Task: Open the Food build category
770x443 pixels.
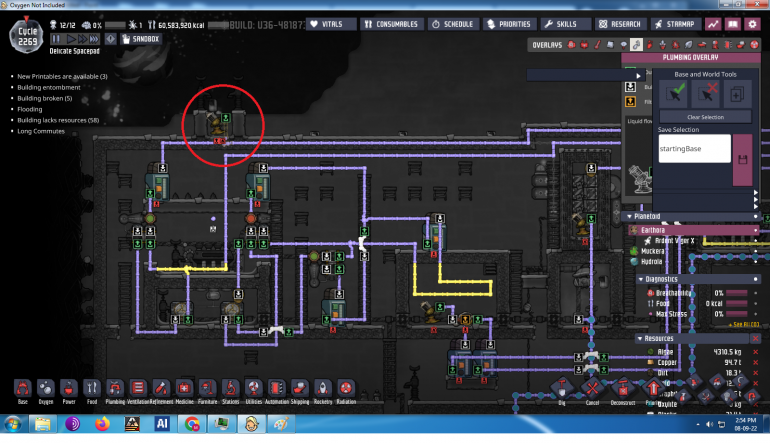Action: click(92, 388)
